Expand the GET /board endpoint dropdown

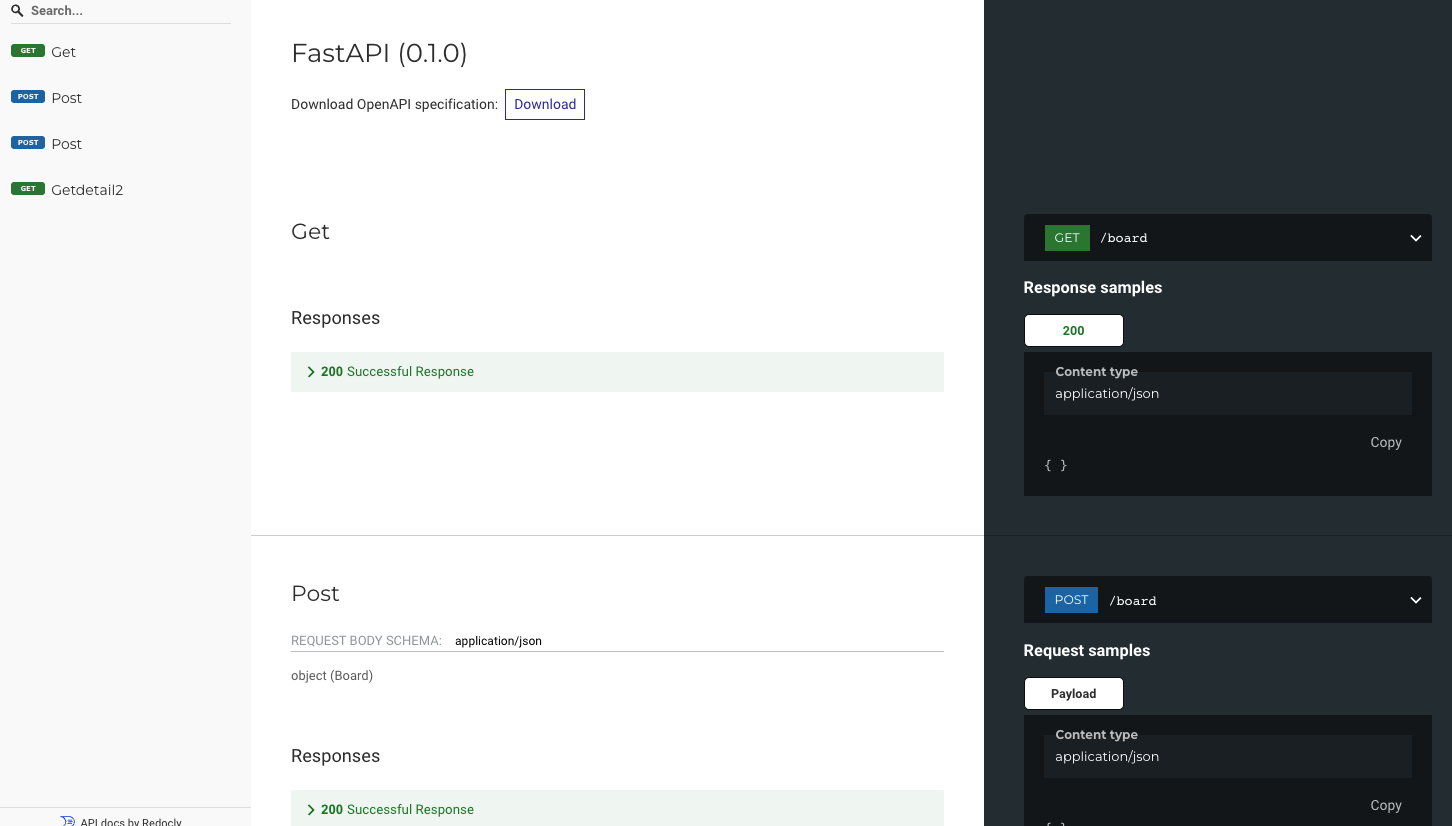point(1228,238)
